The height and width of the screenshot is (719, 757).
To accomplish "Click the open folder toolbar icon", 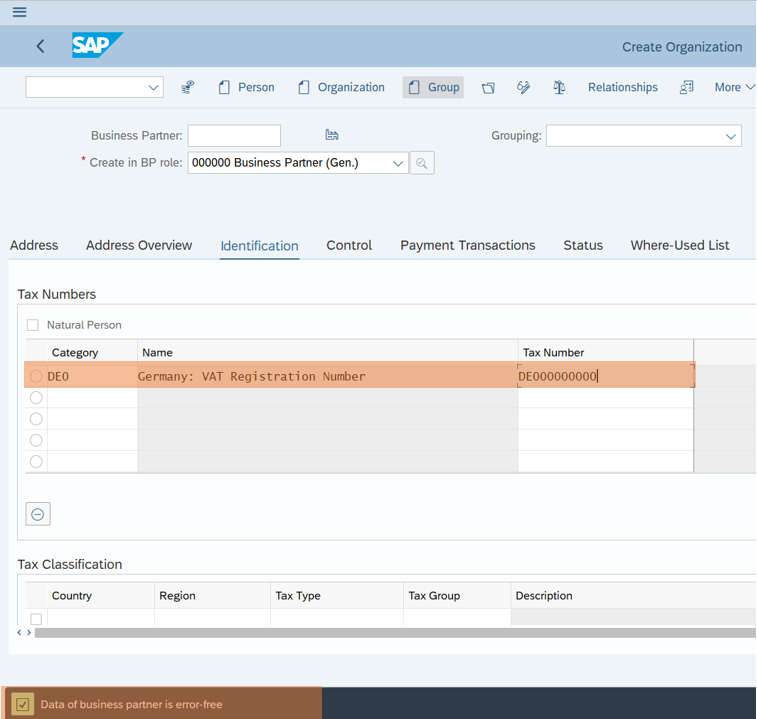I will point(488,88).
